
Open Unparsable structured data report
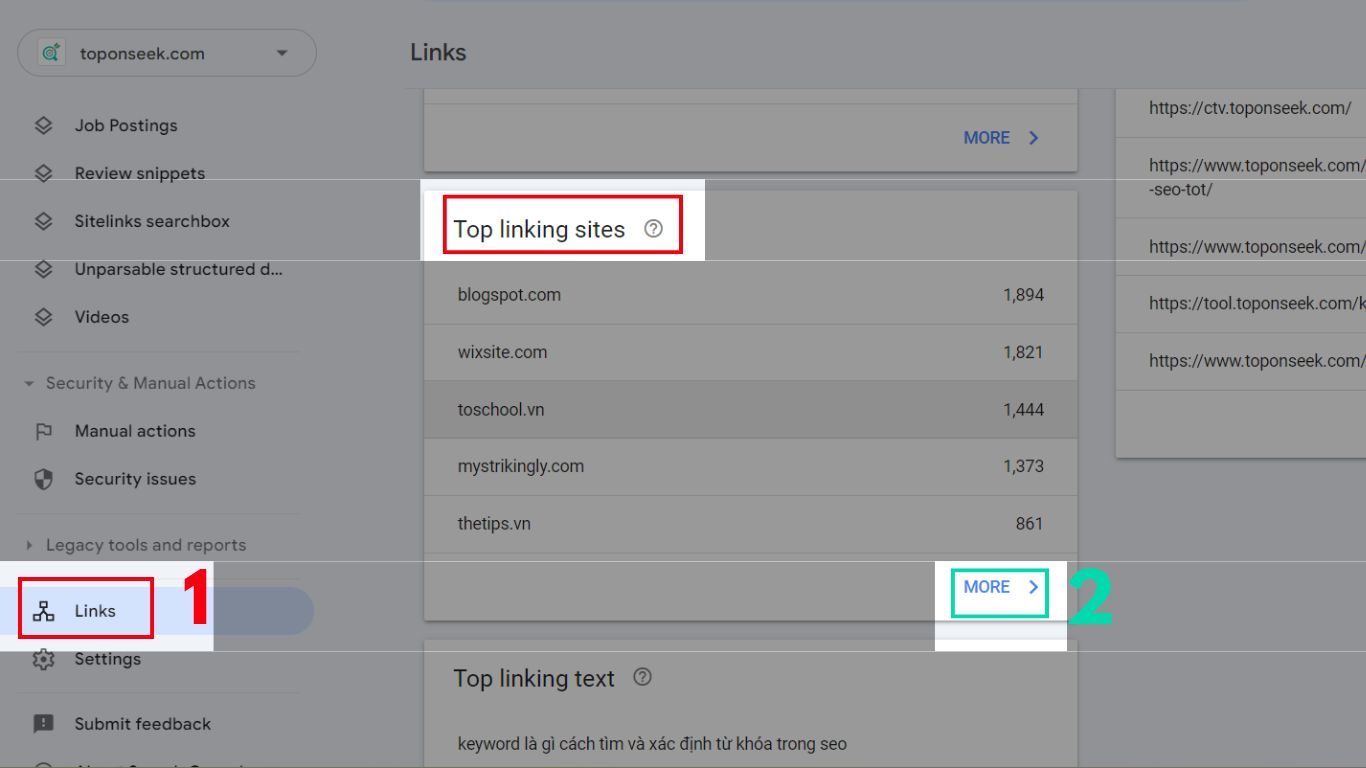coord(178,270)
